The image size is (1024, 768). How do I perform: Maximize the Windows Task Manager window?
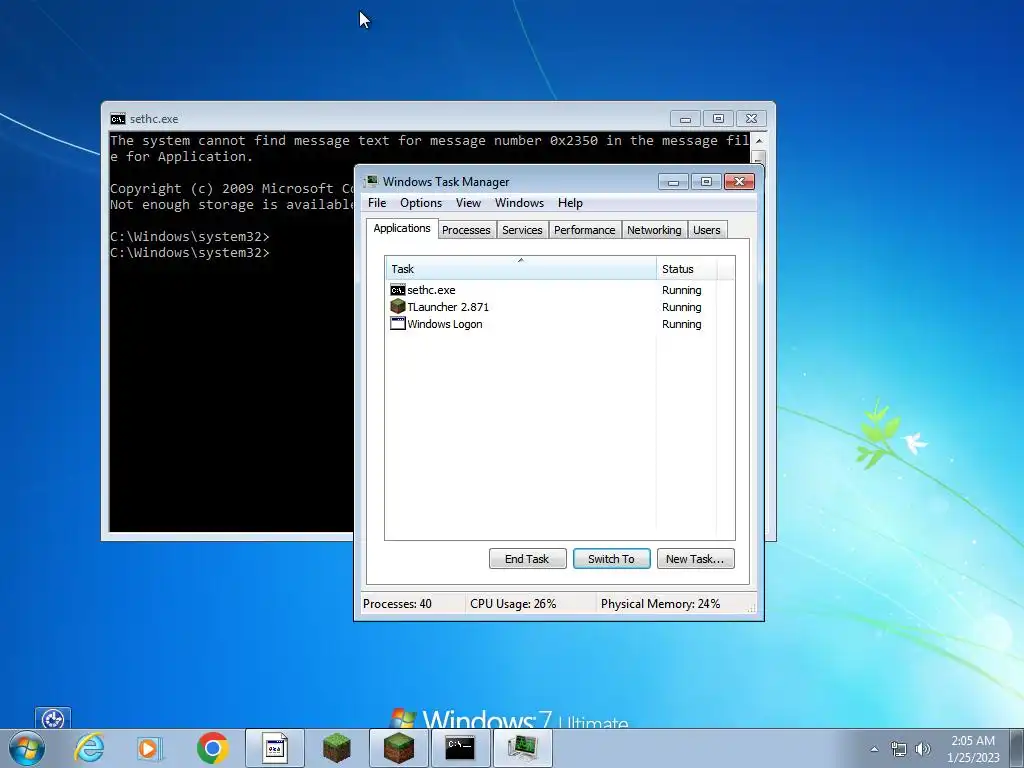pos(706,182)
